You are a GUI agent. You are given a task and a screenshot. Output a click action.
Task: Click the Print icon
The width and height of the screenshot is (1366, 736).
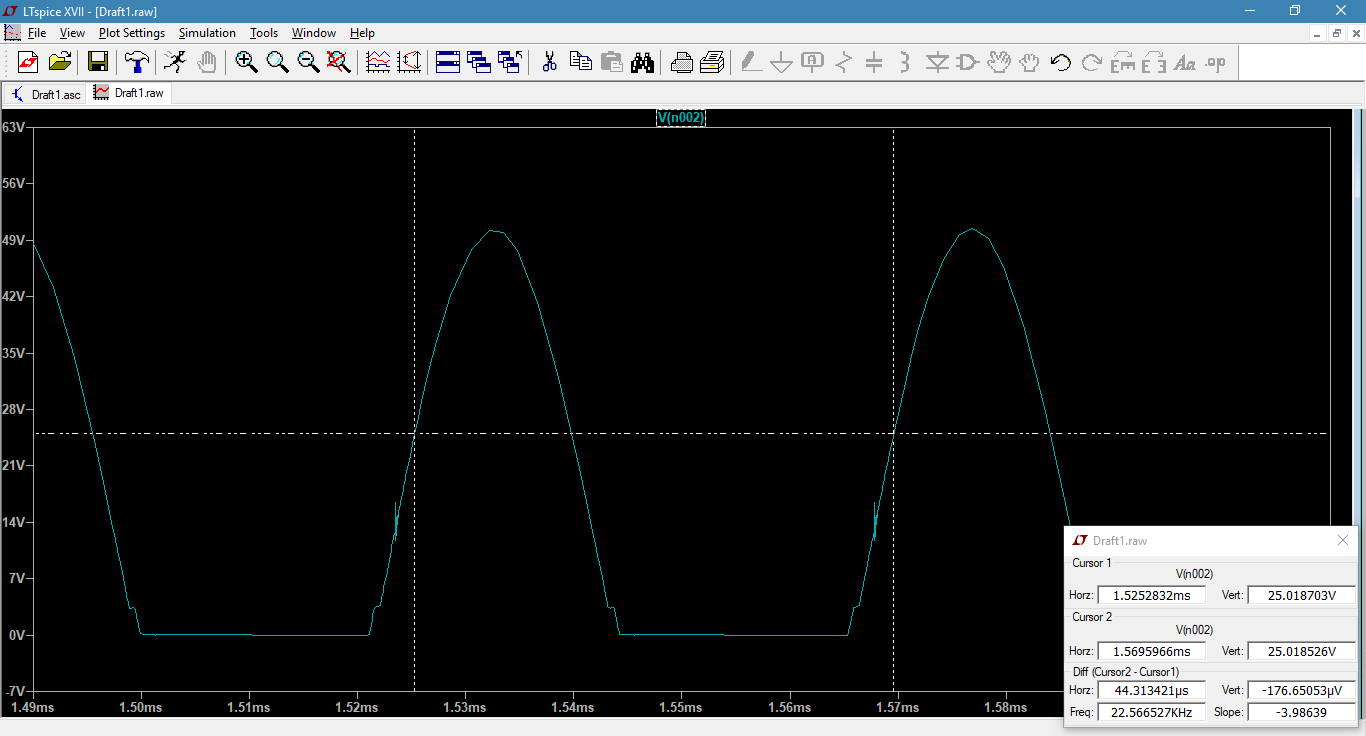712,62
